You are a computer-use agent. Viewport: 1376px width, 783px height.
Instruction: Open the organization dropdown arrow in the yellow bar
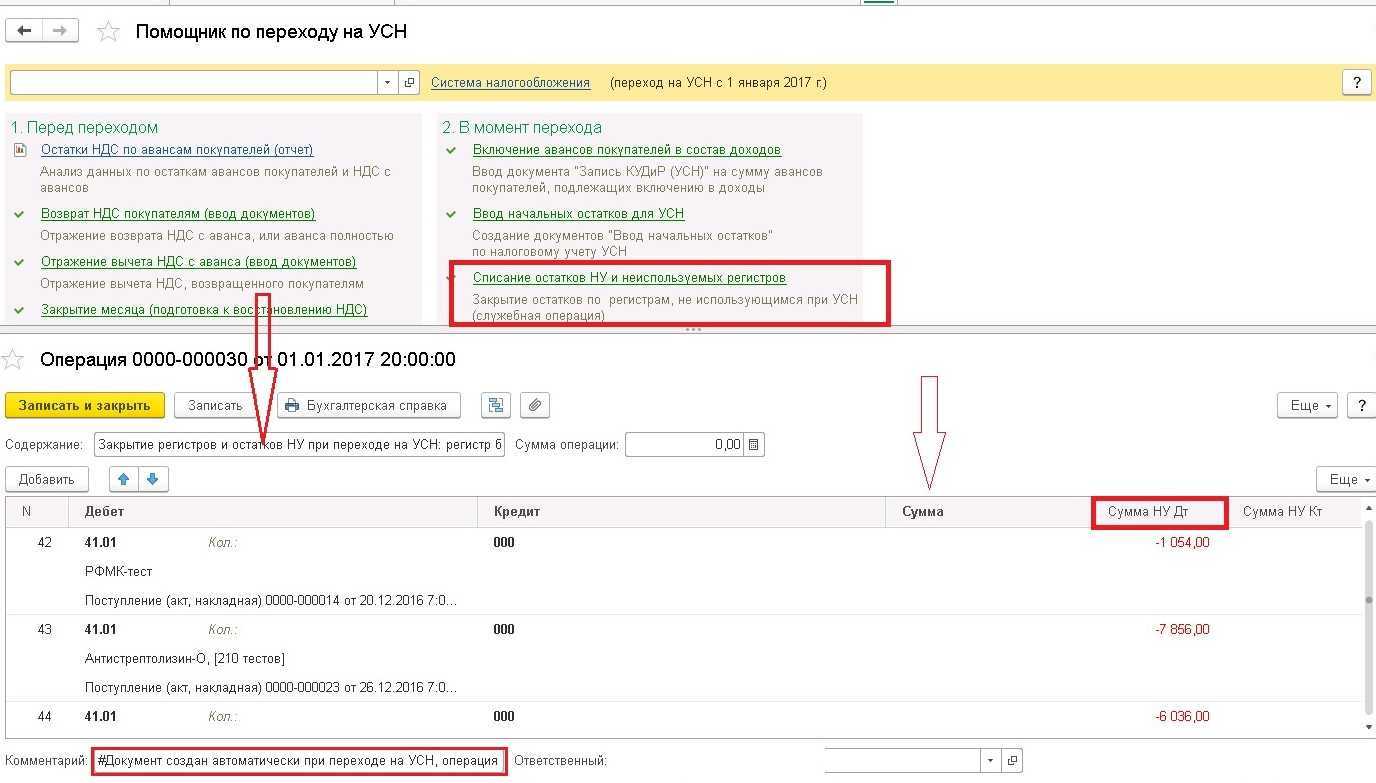tap(387, 83)
